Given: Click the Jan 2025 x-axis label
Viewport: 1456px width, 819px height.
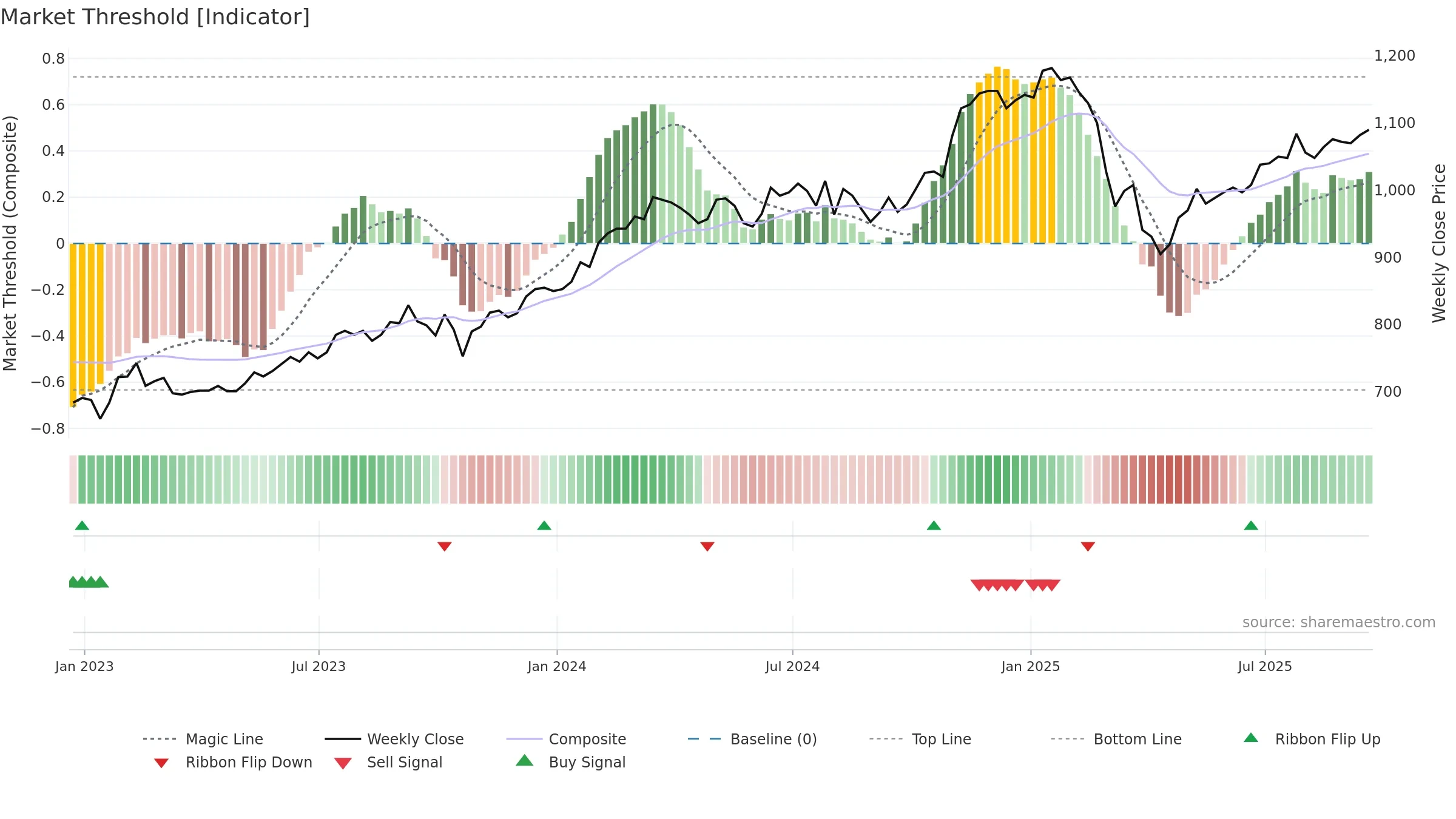Looking at the screenshot, I should (x=1031, y=666).
